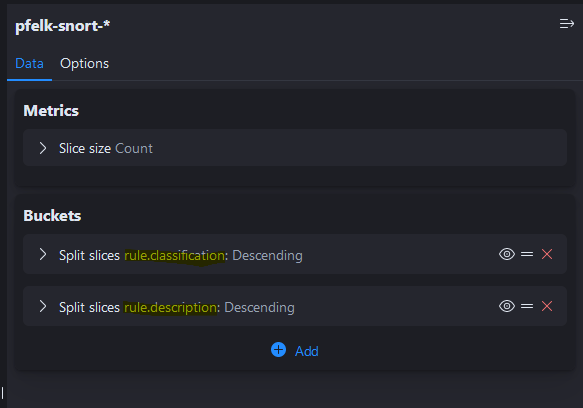The image size is (583, 408).
Task: Collapse the editor sidebar with arrow icon
Action: [567, 24]
